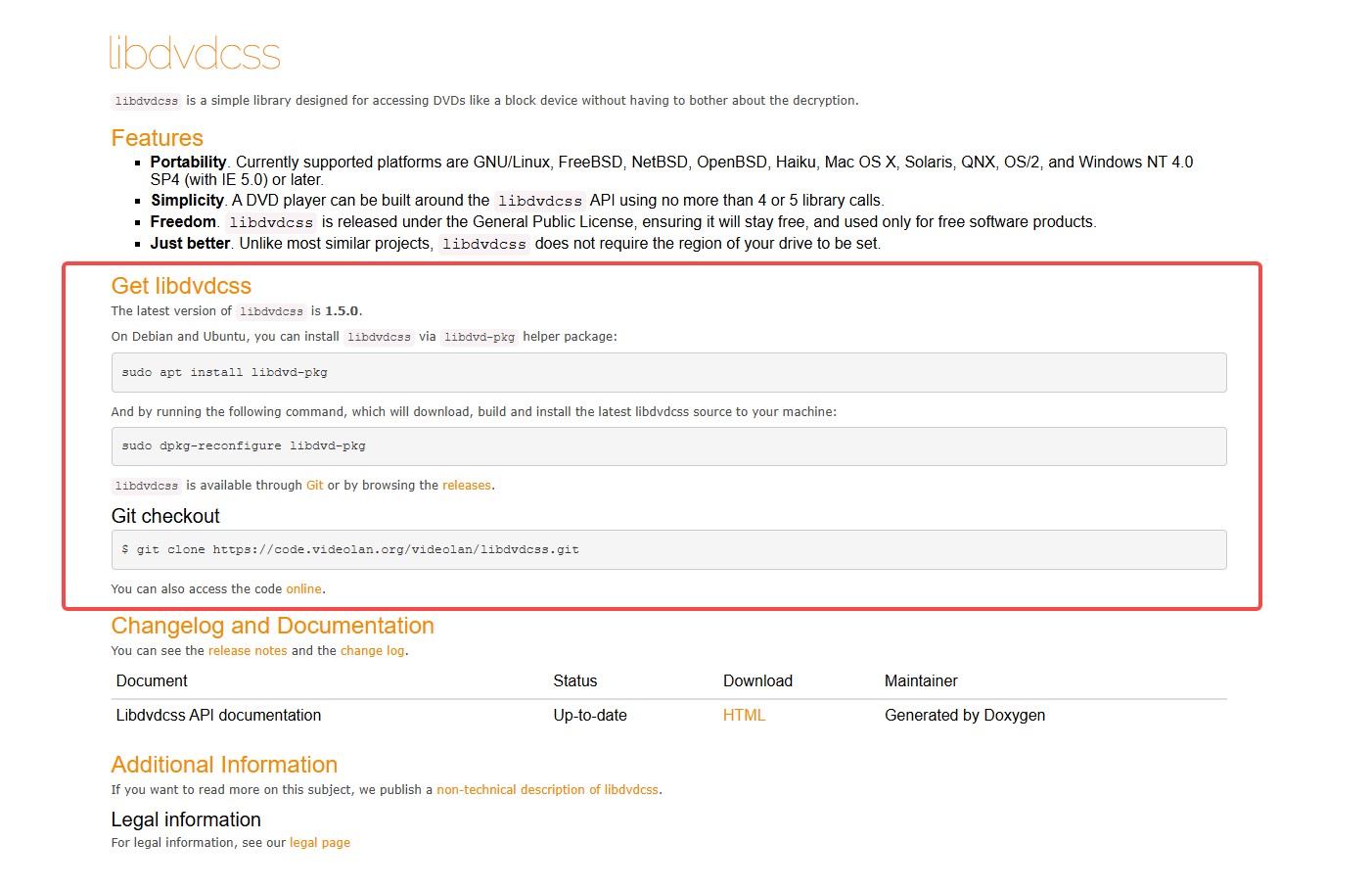Select the git clone command block
Viewport: 1372px width, 889px height.
668,550
